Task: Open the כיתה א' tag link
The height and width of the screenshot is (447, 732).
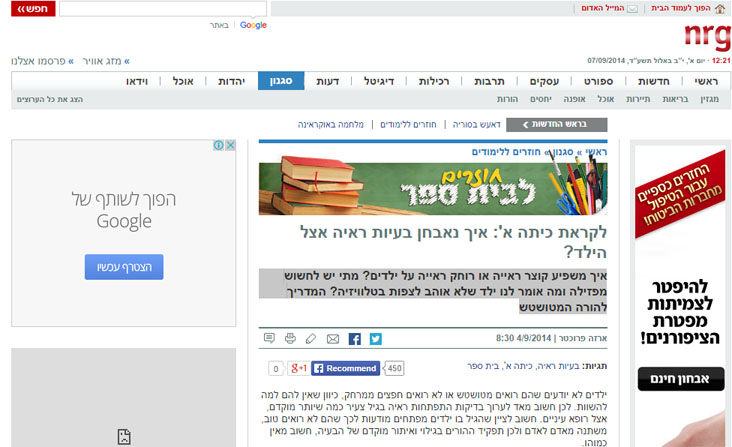Action: click(517, 366)
